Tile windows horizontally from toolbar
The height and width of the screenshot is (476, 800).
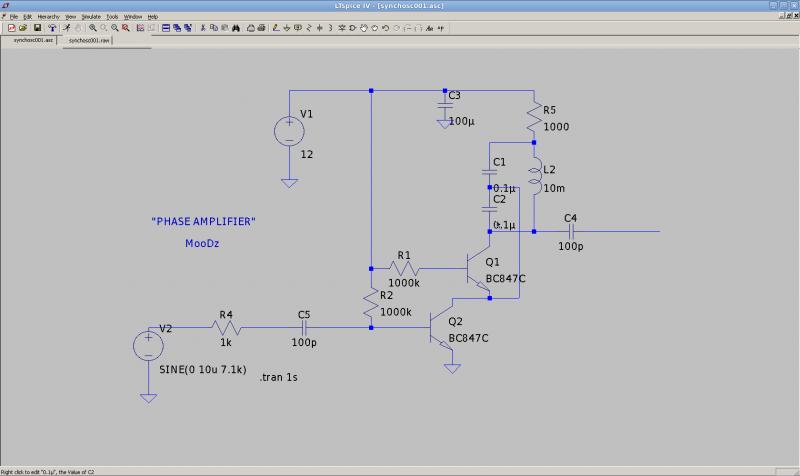(x=166, y=28)
